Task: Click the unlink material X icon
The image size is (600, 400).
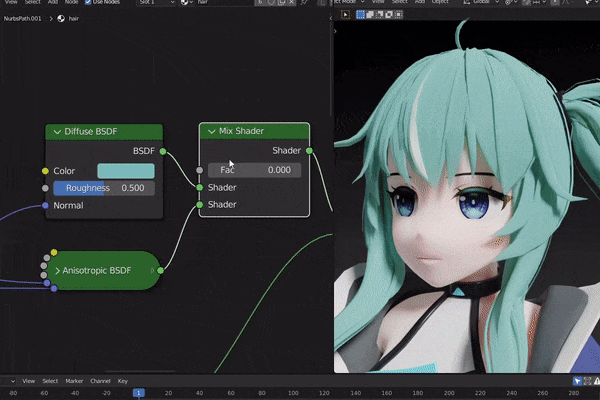Action: pyautogui.click(x=292, y=2)
